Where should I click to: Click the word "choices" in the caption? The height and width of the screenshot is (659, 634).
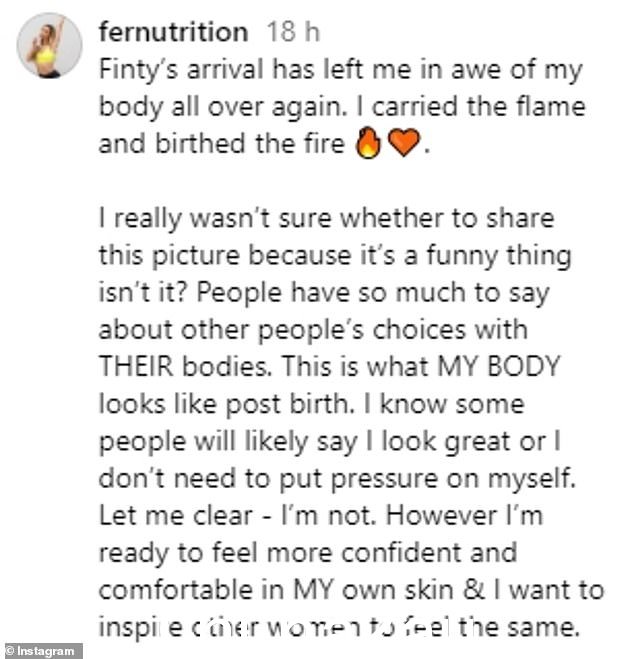point(419,330)
